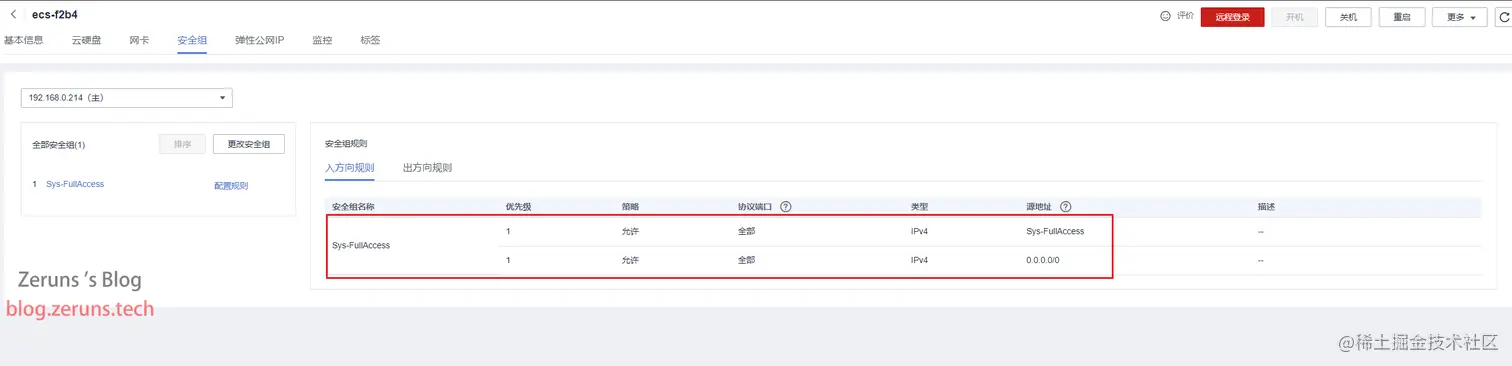Click IPv4 in the 0.0.0.0/0 row
The width and height of the screenshot is (1512, 366).
point(919,260)
